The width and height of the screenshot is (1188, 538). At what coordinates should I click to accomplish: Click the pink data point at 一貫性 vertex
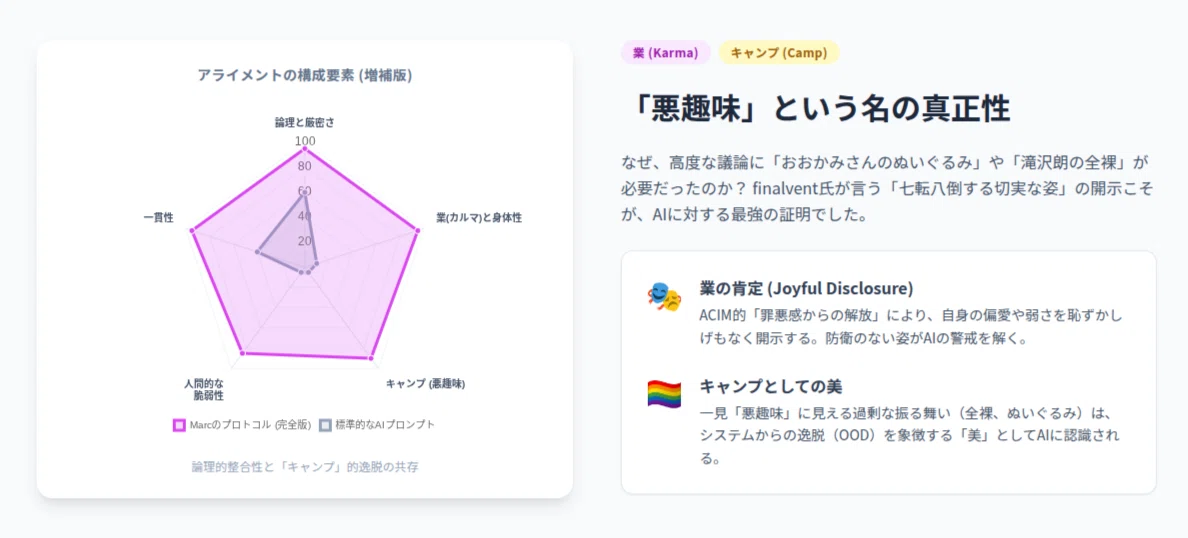tap(192, 230)
